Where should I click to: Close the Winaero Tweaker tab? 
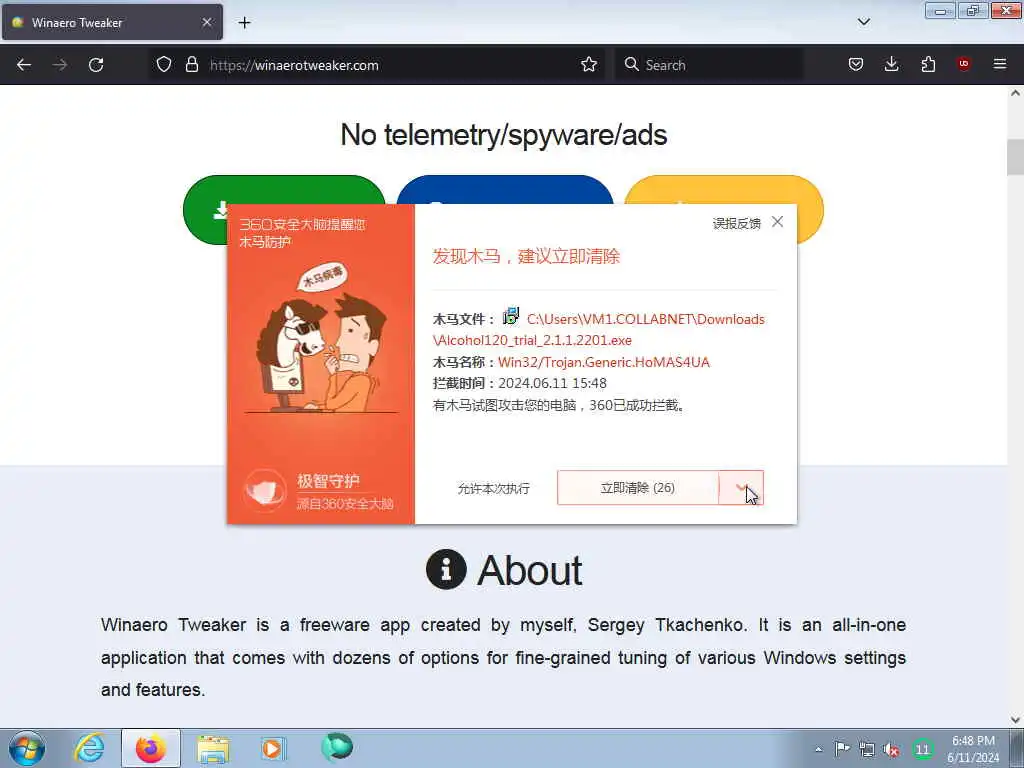pyautogui.click(x=207, y=22)
